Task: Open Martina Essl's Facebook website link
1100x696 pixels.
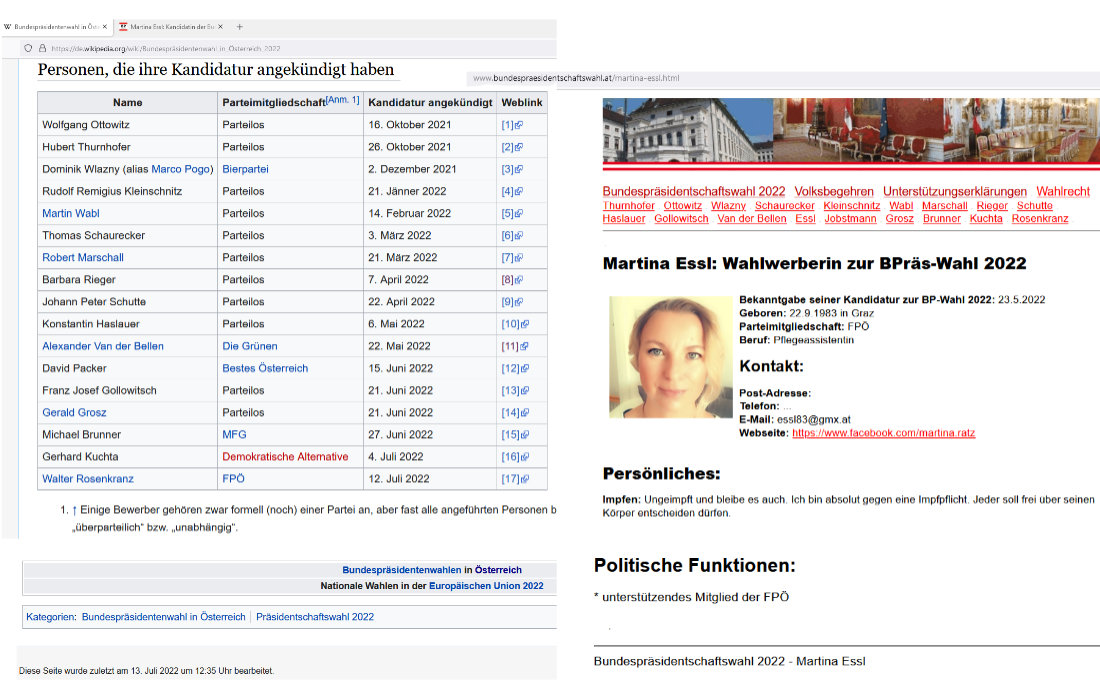Action: point(883,433)
